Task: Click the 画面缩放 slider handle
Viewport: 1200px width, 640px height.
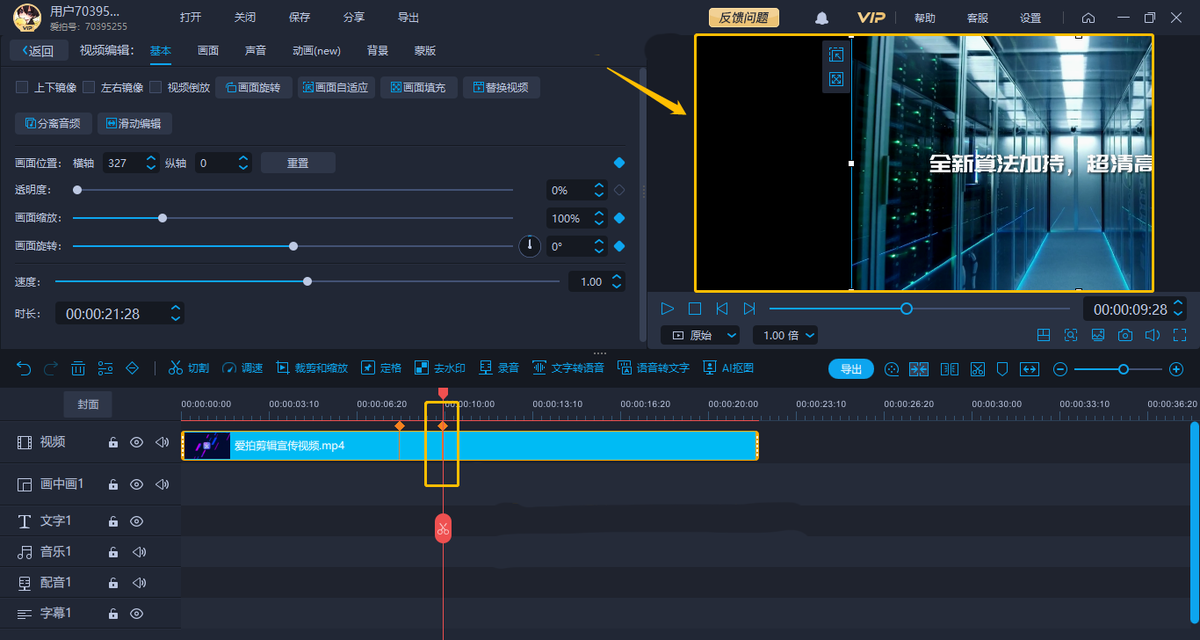Action: coord(163,218)
